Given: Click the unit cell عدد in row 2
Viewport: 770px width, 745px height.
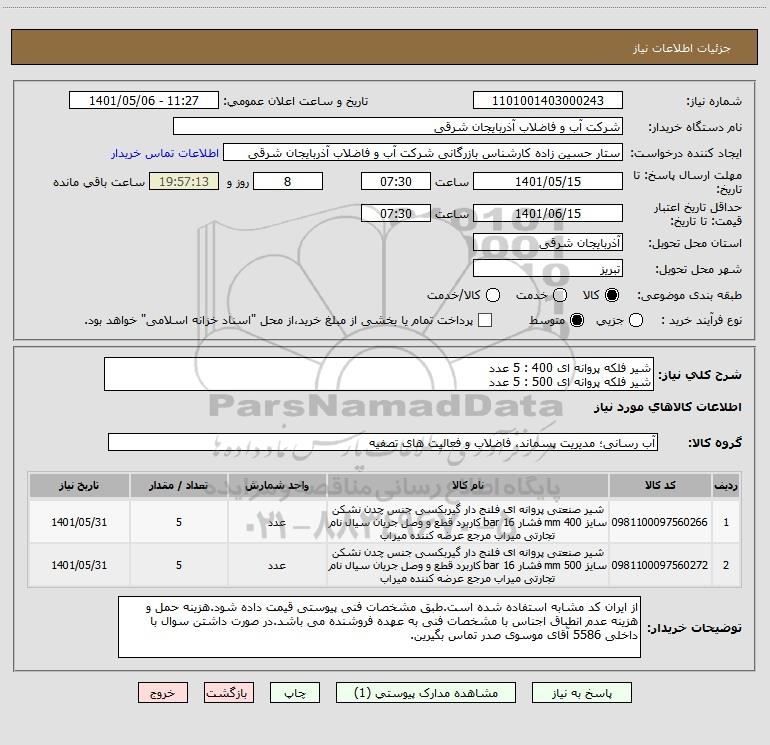Looking at the screenshot, I should (x=277, y=565).
